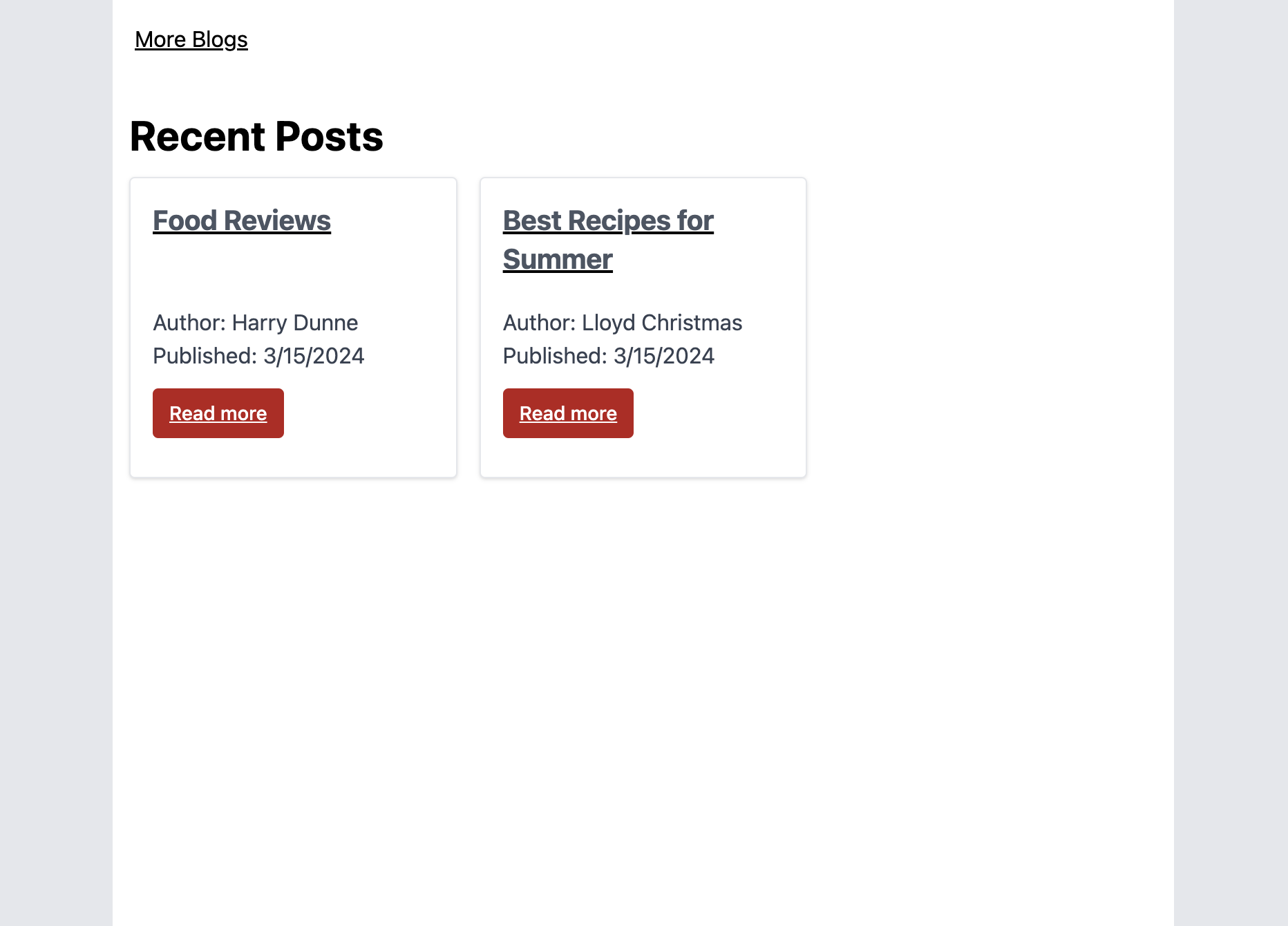The image size is (1288, 926).
Task: Click Read more under Food Reviews
Action: (218, 413)
